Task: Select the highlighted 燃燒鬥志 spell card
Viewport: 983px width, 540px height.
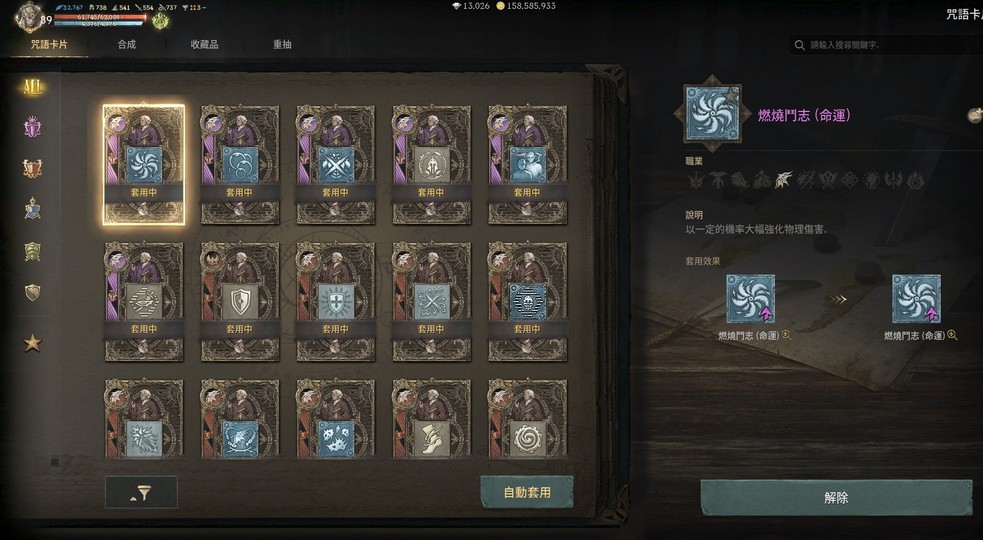Action: point(144,164)
